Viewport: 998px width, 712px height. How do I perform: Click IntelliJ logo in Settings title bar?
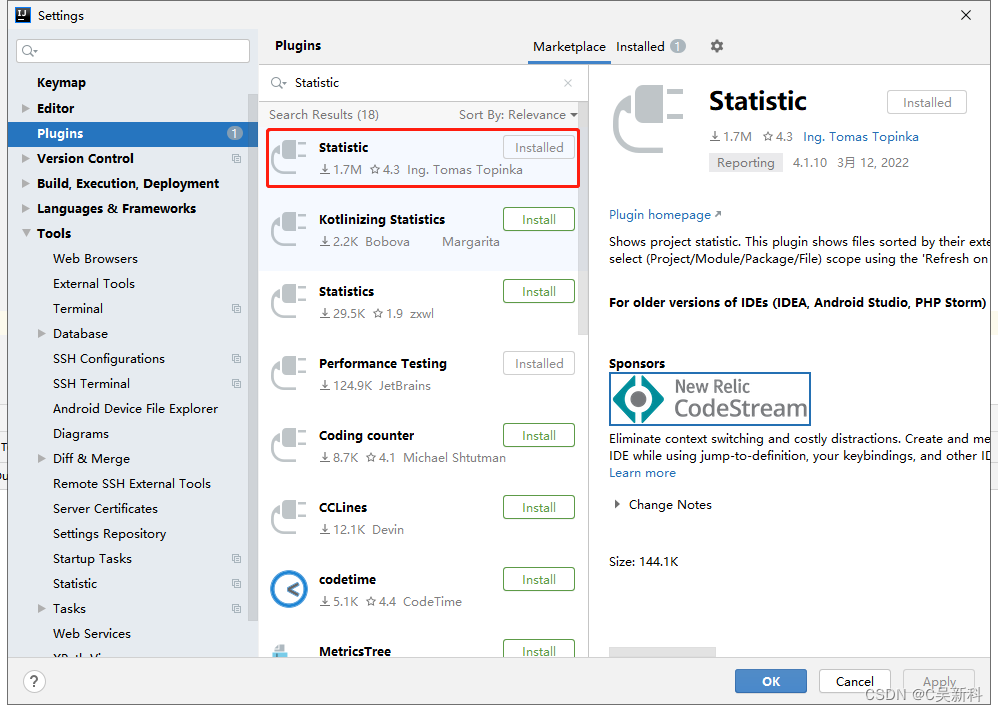(x=23, y=15)
